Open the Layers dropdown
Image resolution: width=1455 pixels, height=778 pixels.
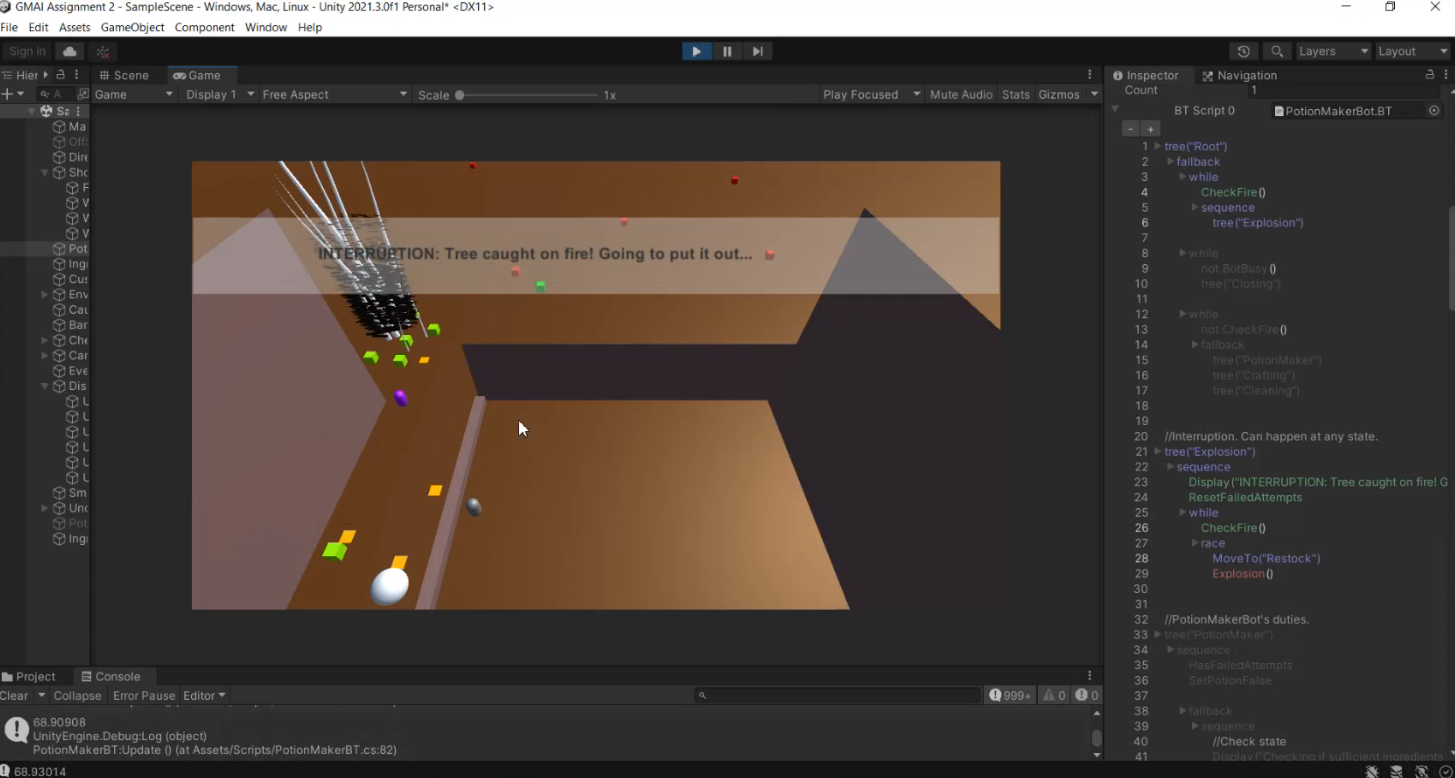click(x=1334, y=51)
